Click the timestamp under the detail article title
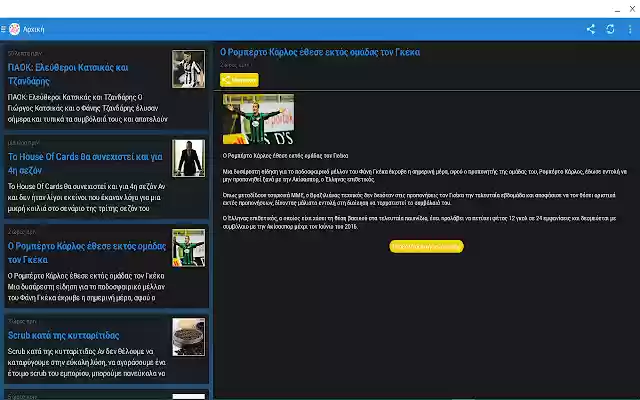The width and height of the screenshot is (640, 400). tap(234, 65)
